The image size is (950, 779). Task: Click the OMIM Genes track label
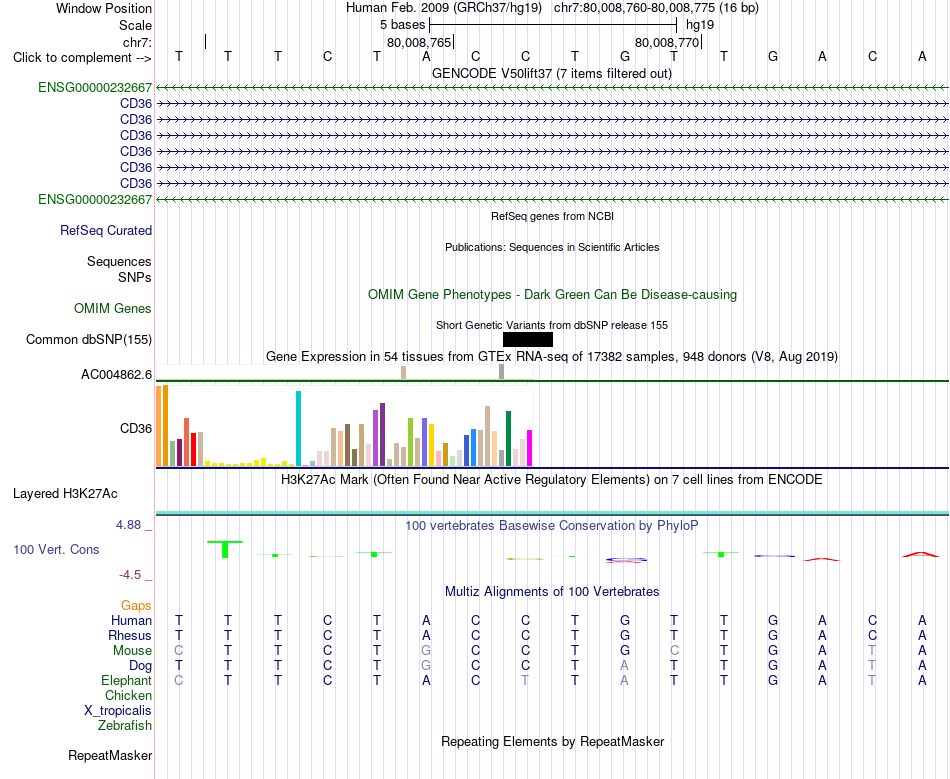click(x=112, y=308)
